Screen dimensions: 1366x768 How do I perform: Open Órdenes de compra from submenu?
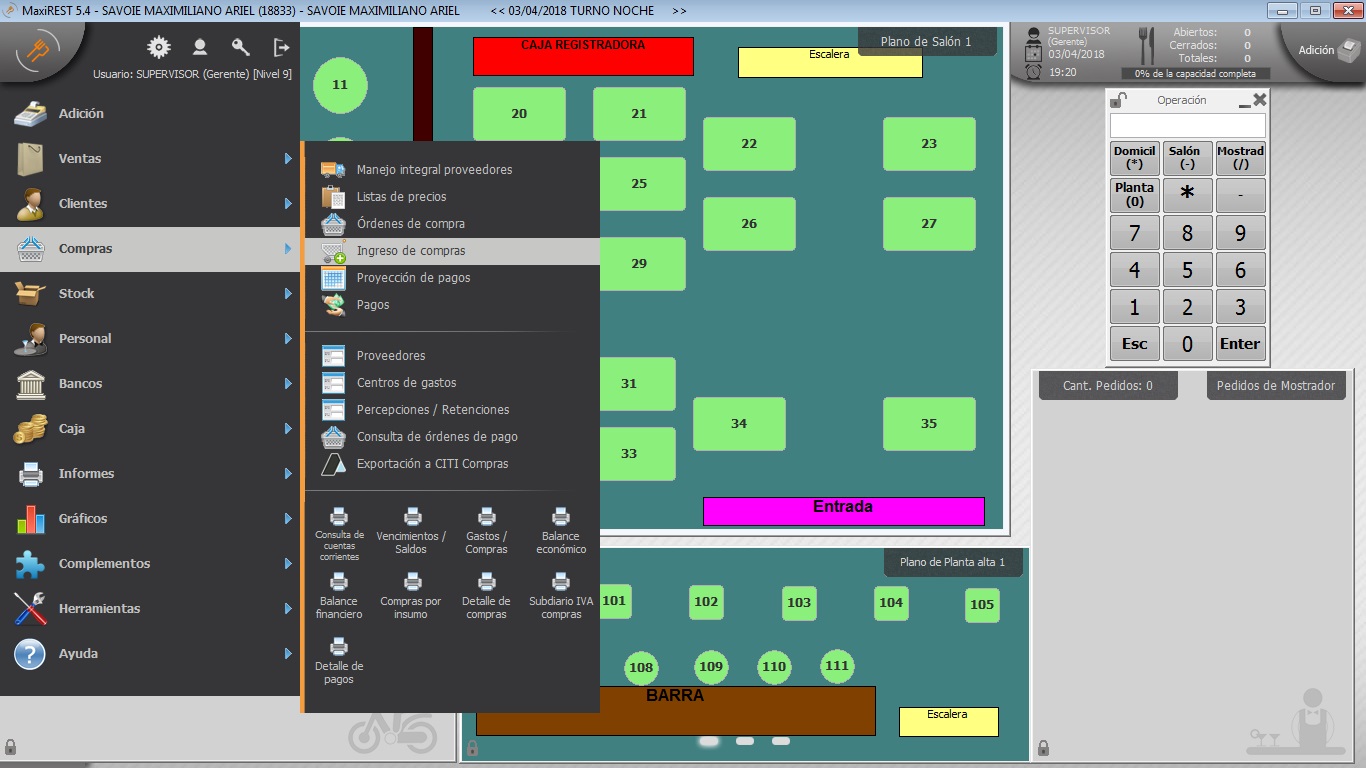(410, 224)
